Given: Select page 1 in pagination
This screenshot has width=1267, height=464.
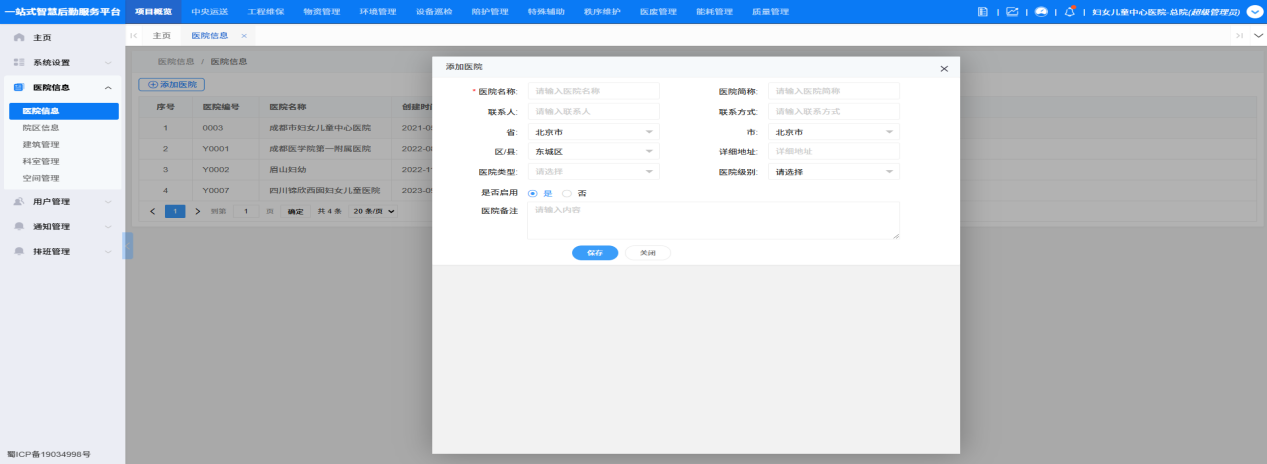Looking at the screenshot, I should pos(175,211).
